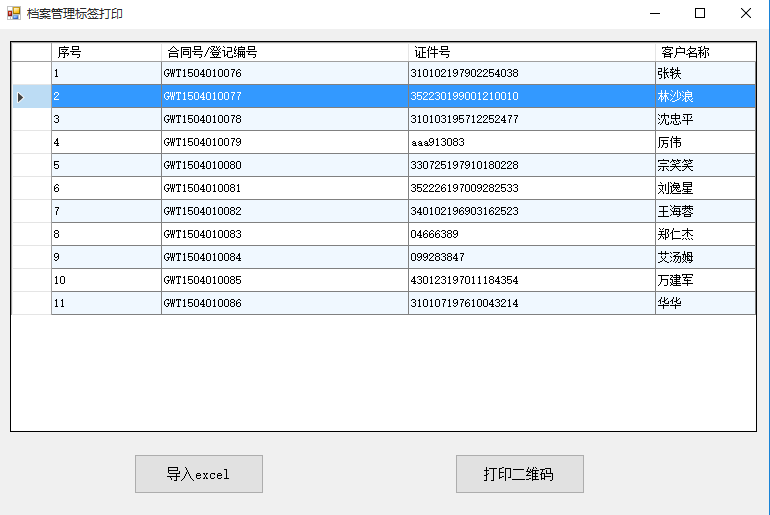The image size is (770, 515).
Task: Select contract cell GWT1504010081
Action: (x=285, y=189)
